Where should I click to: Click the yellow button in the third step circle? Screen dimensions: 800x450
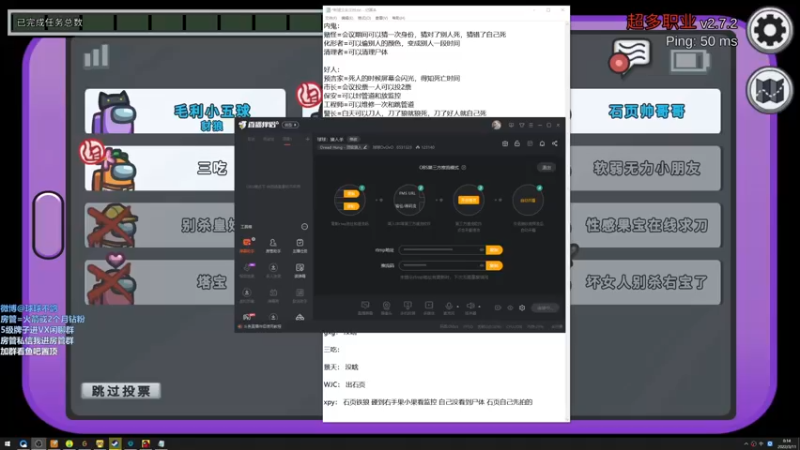pos(468,200)
